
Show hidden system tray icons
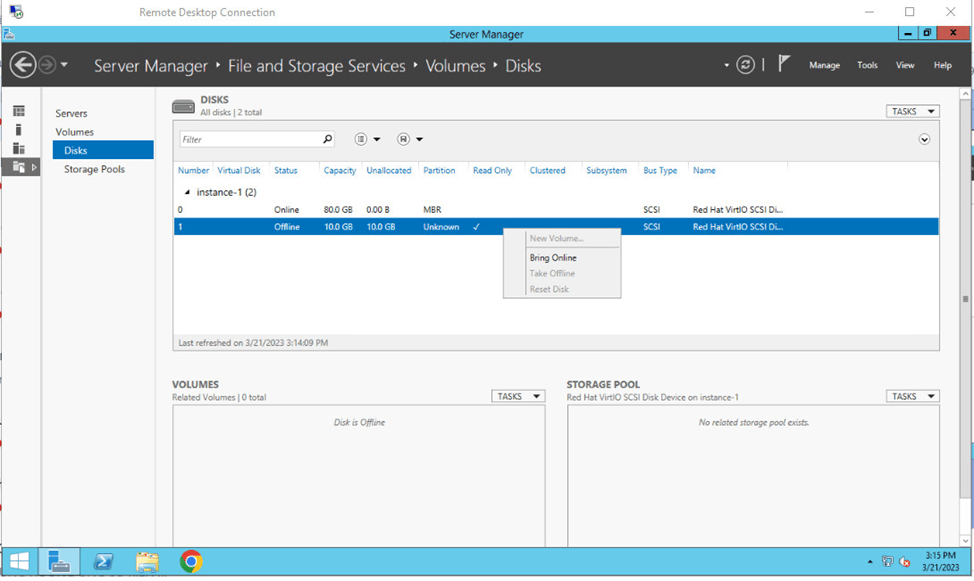coord(870,562)
